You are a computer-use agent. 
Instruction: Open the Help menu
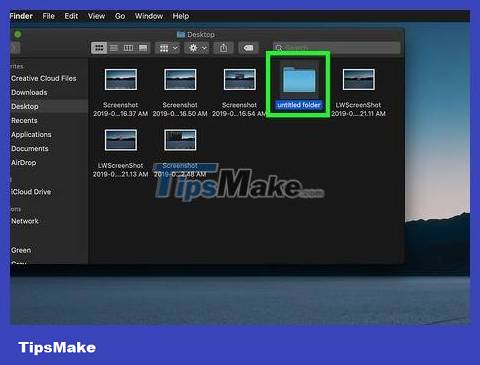point(181,16)
